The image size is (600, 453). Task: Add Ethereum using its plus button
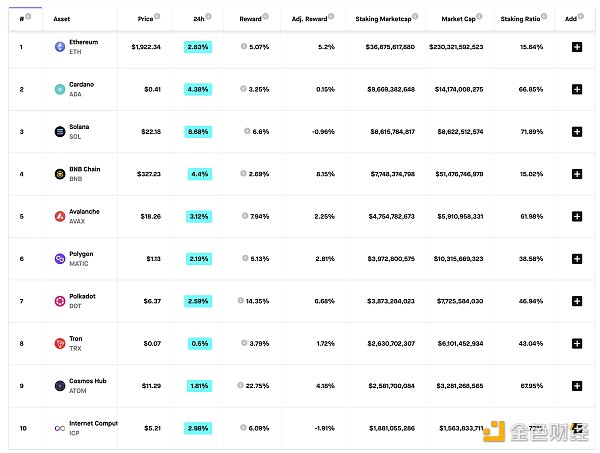[x=576, y=47]
